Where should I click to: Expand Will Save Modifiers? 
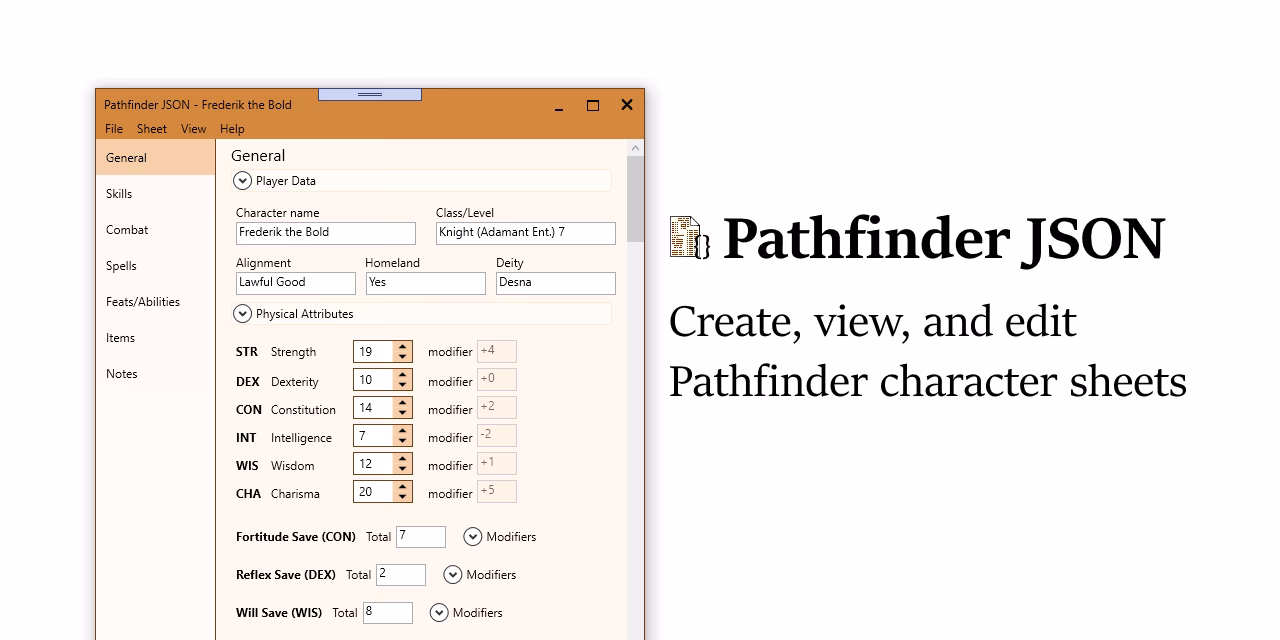[x=439, y=613]
